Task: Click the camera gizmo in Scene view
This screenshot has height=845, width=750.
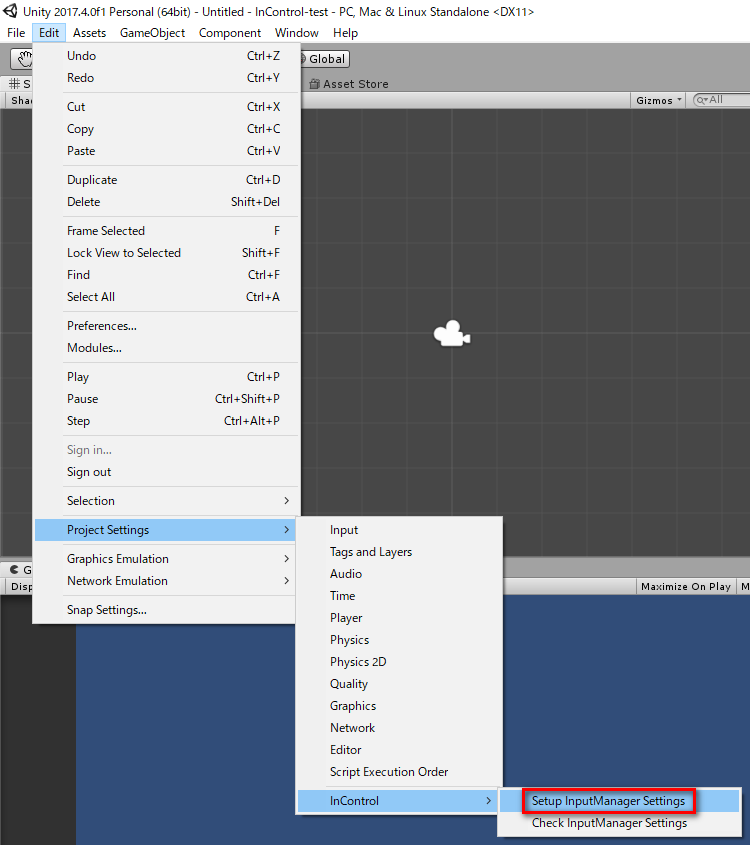Action: 452,334
